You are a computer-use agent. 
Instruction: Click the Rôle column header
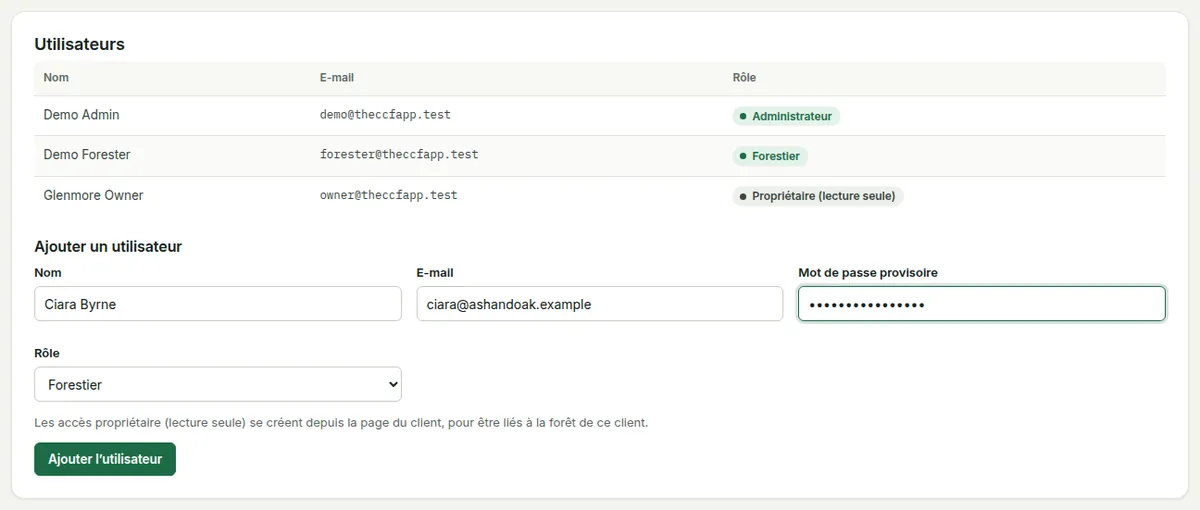(745, 78)
